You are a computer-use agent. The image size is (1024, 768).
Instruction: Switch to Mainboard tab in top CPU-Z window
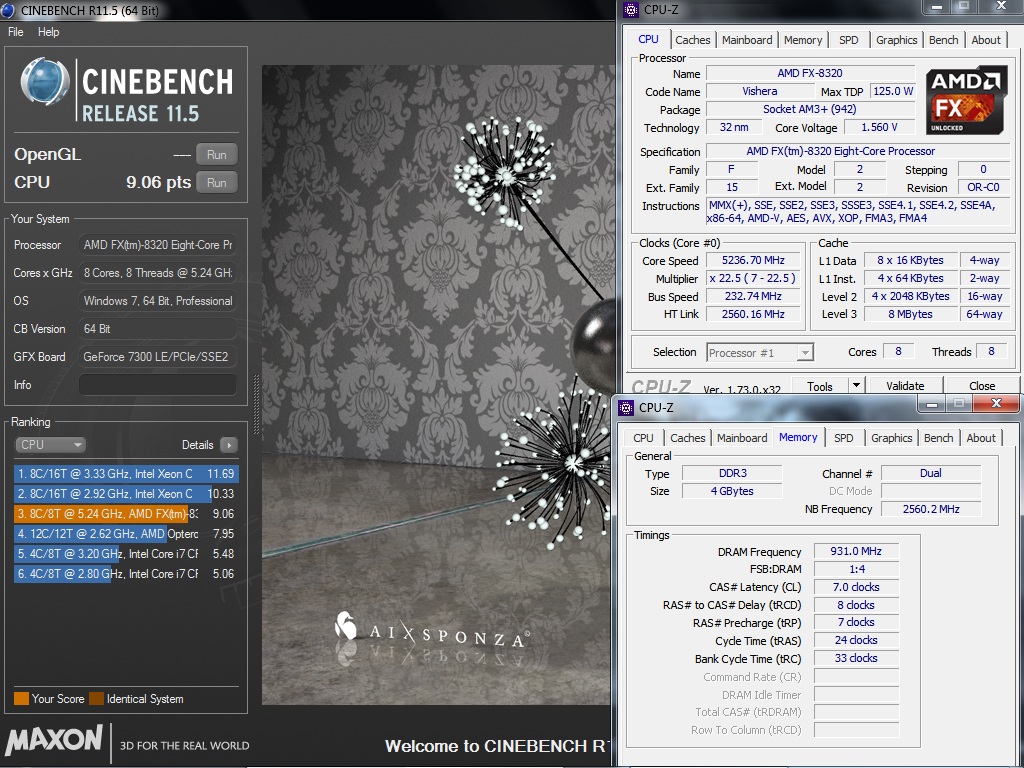(747, 40)
